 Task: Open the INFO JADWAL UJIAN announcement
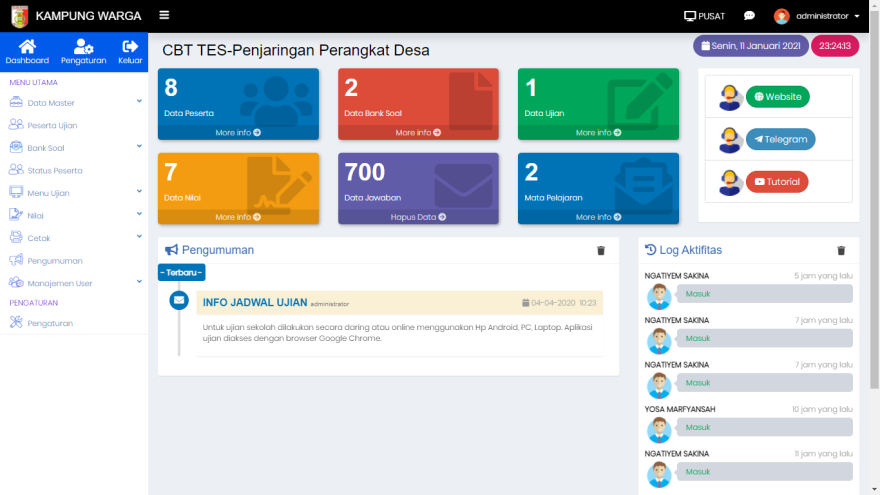pyautogui.click(x=255, y=302)
